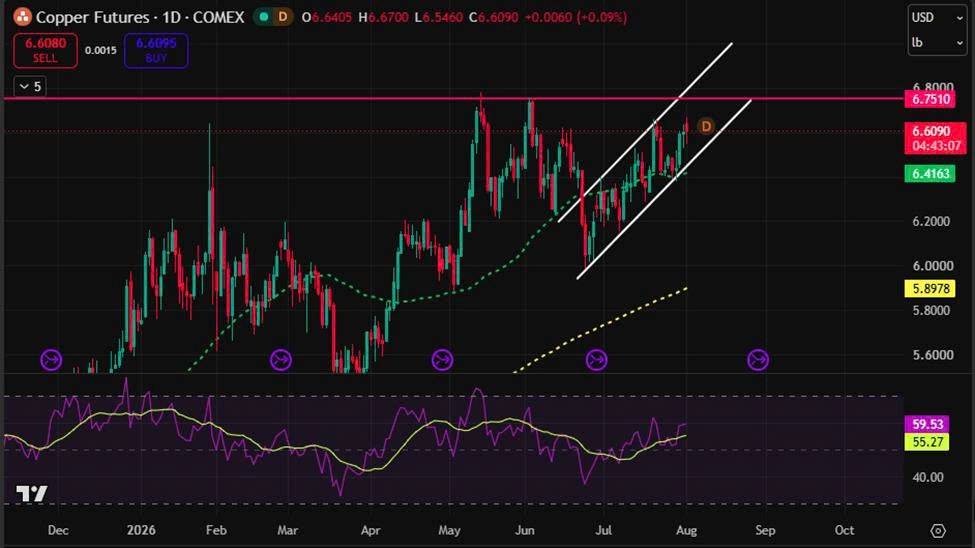This screenshot has width=975, height=548.
Task: Click the green moving average label 6.4163
Action: pyautogui.click(x=930, y=174)
